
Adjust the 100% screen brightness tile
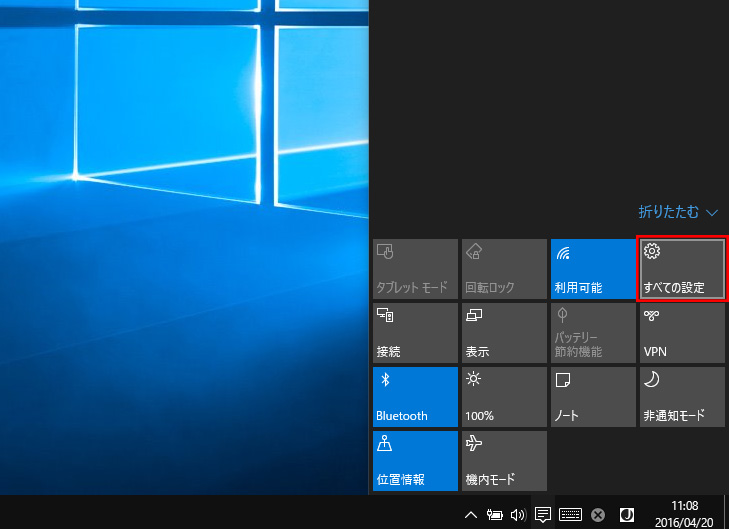pyautogui.click(x=504, y=397)
